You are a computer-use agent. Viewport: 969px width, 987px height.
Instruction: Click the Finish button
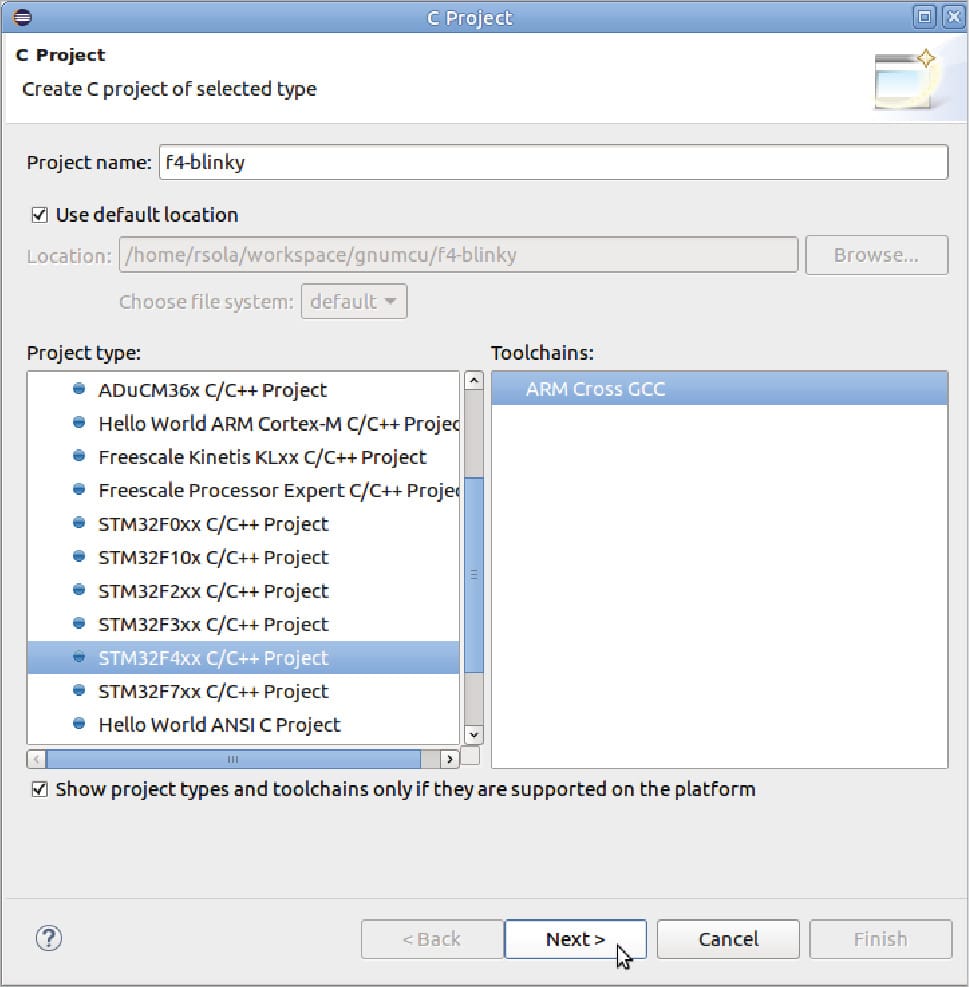[x=880, y=939]
